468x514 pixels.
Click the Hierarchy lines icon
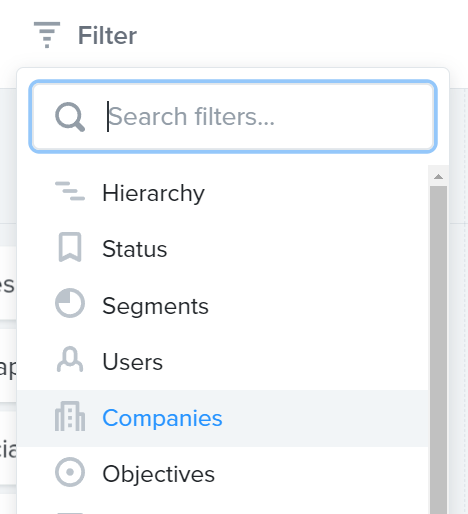click(x=70, y=191)
